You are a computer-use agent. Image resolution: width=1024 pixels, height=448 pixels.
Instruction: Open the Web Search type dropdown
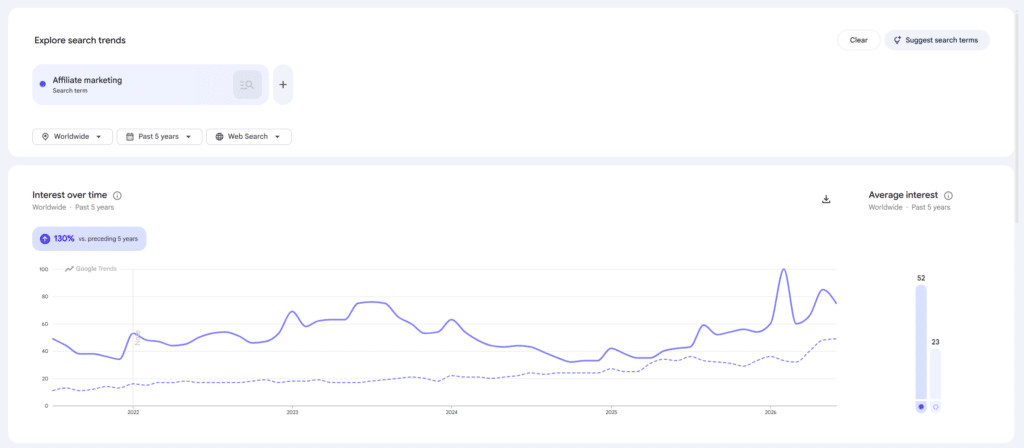click(249, 136)
